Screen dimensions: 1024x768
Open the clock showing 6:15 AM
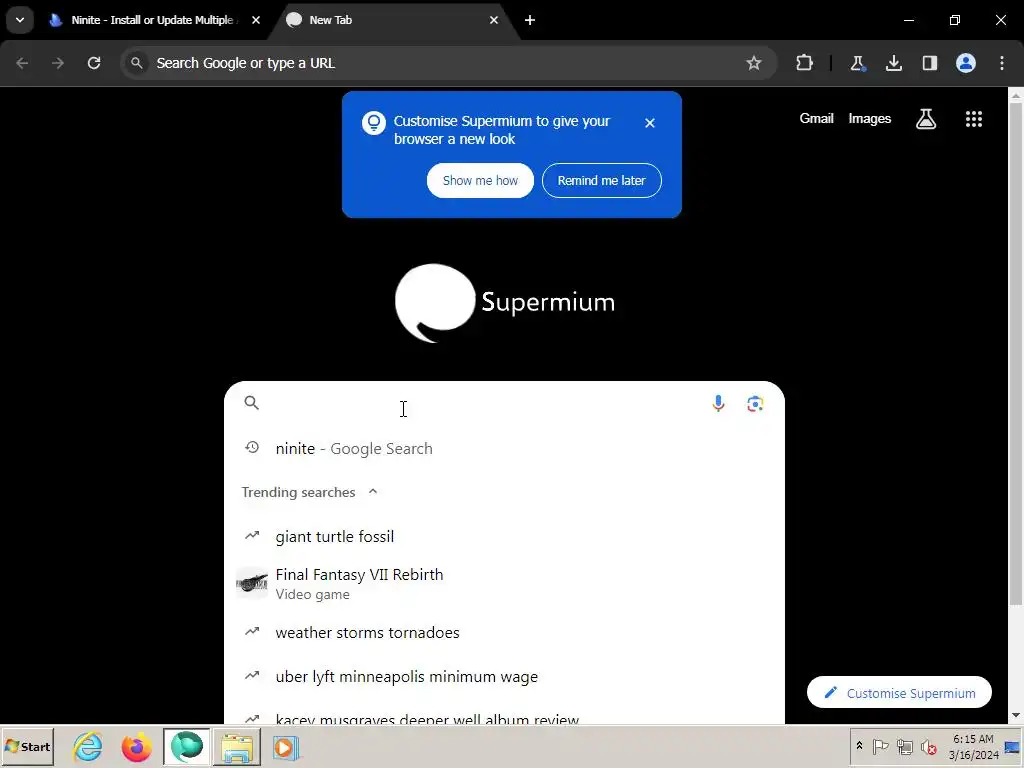pyautogui.click(x=973, y=746)
